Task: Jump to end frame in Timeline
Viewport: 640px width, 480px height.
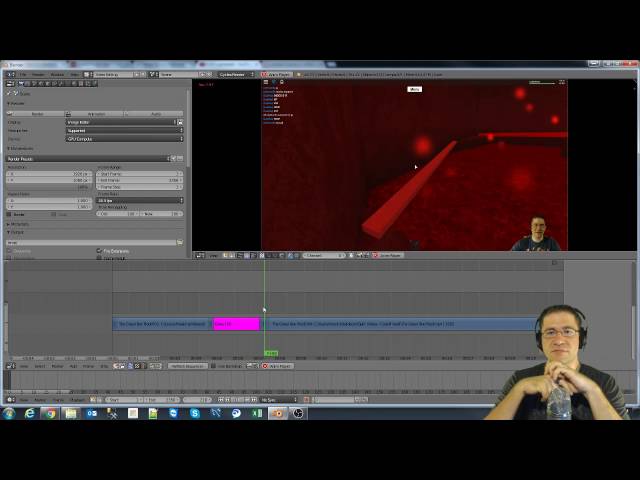Action: click(x=254, y=400)
